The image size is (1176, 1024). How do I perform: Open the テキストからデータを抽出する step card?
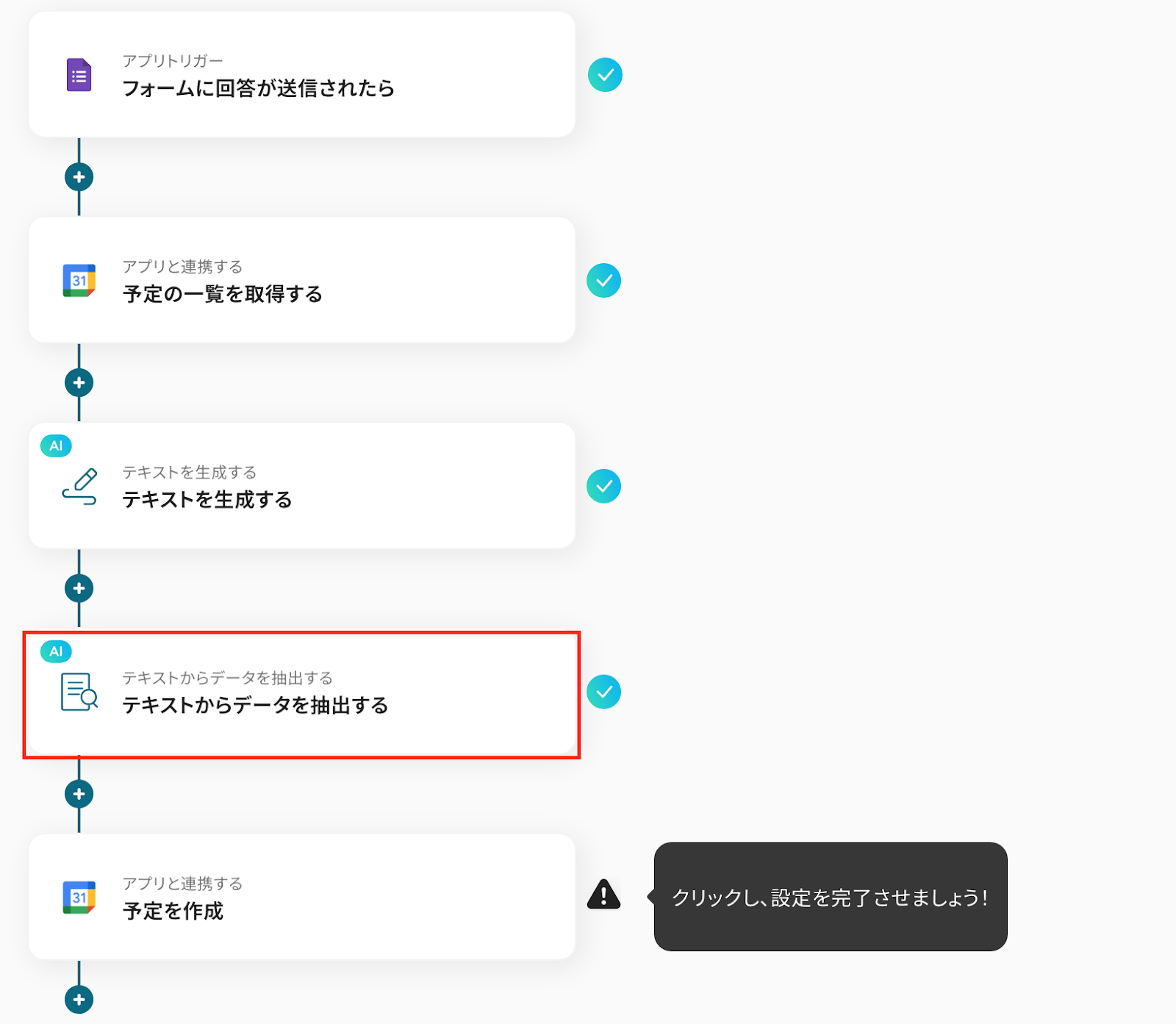[x=301, y=695]
